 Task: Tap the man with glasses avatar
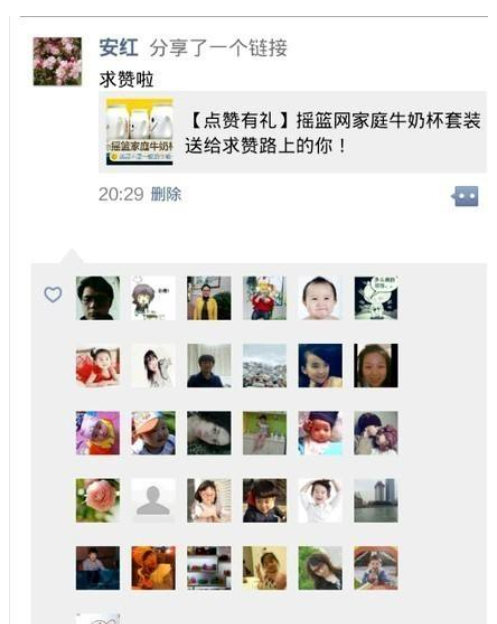click(x=98, y=298)
